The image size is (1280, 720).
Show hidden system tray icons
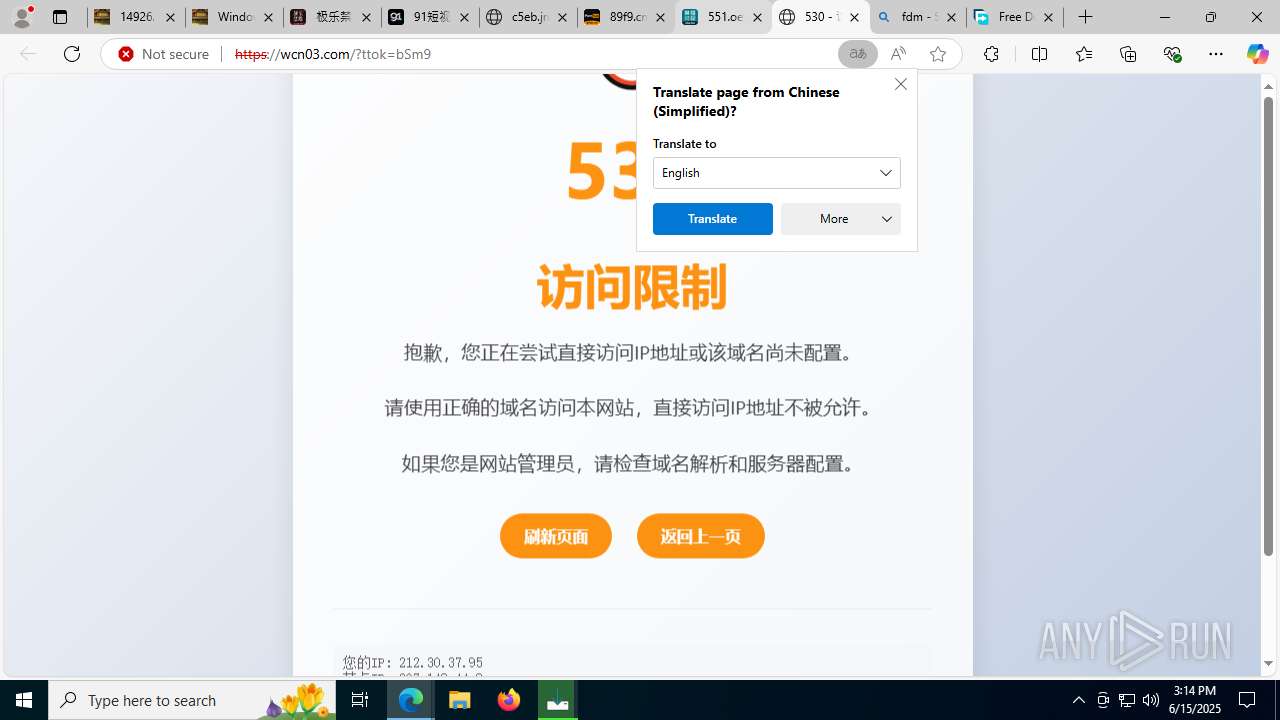tap(1078, 700)
